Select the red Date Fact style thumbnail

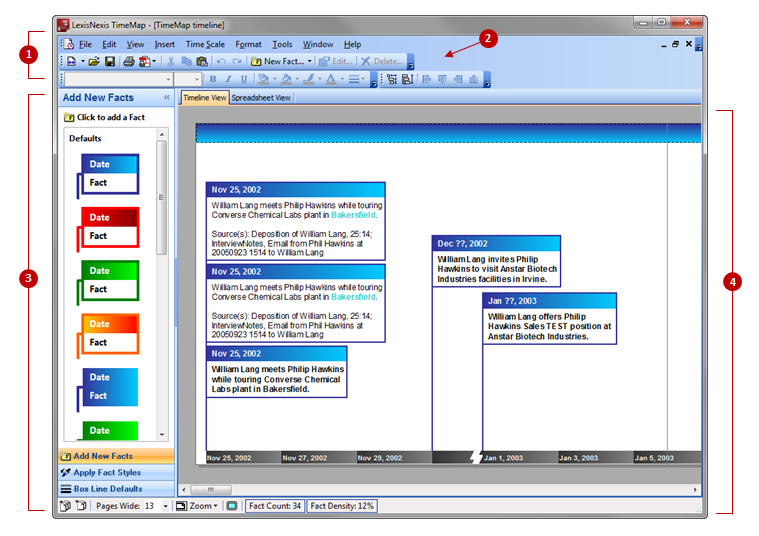tap(108, 230)
